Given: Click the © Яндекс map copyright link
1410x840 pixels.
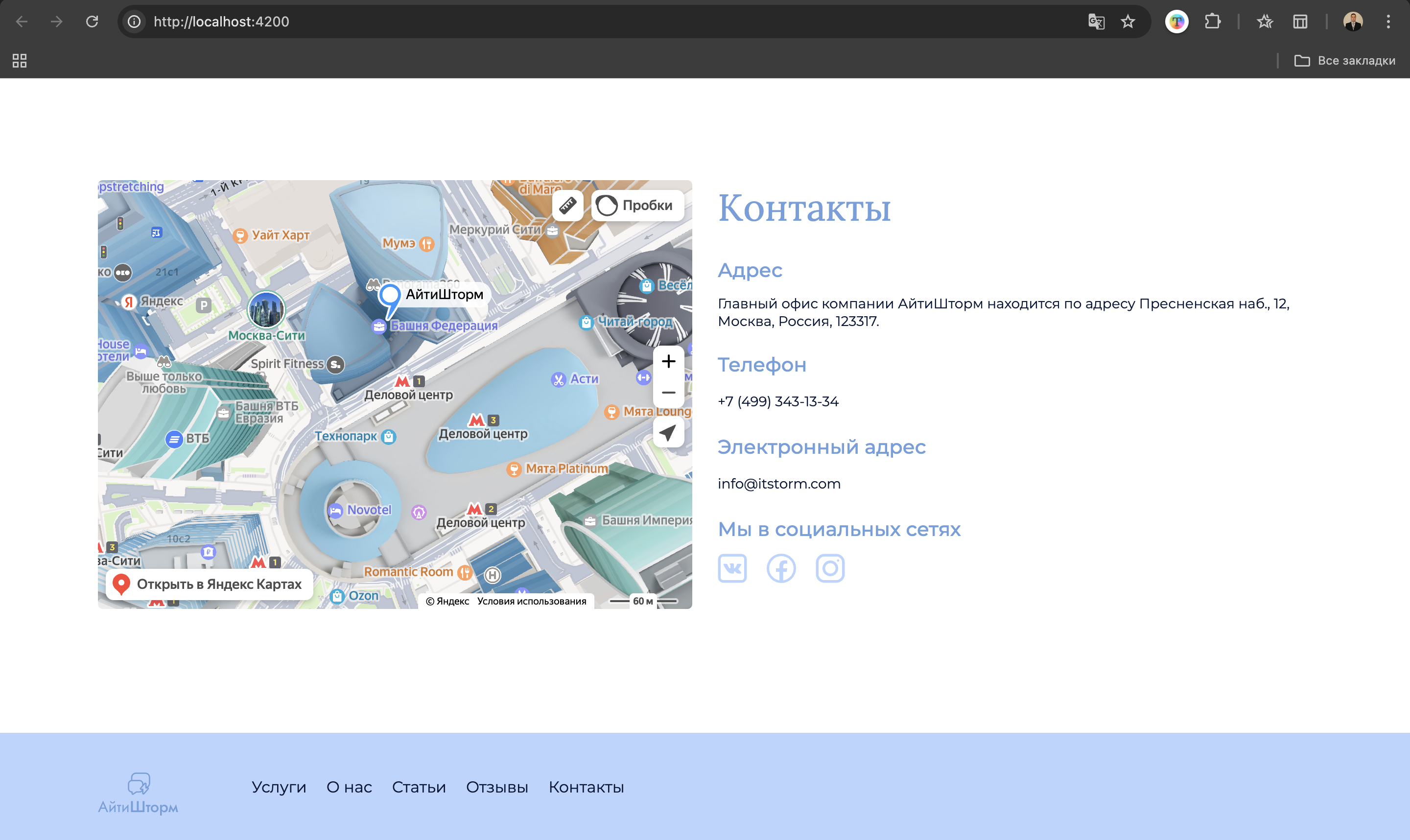Looking at the screenshot, I should coord(448,601).
